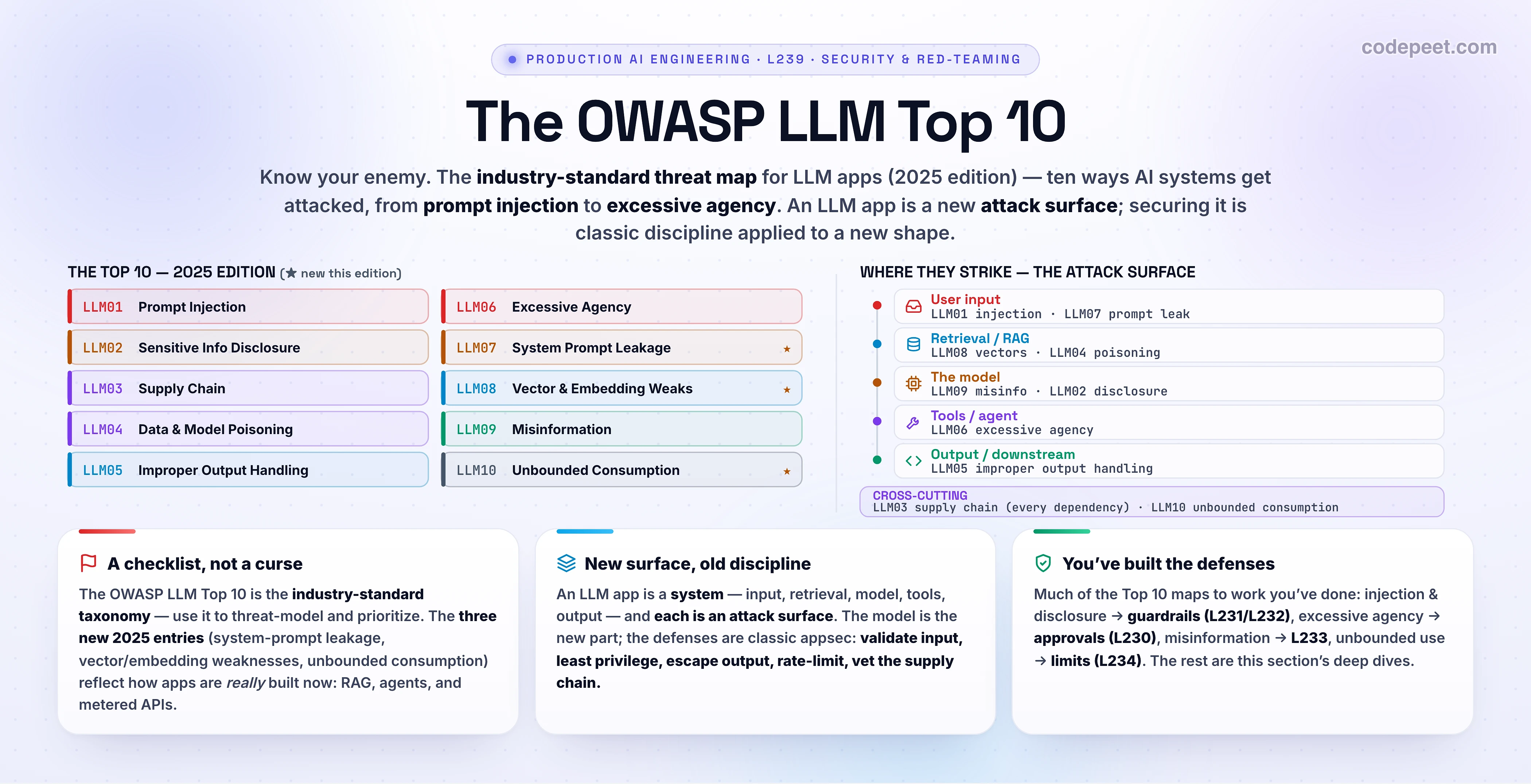
Task: Click the green accent bar atop defenses card
Action: pos(1062,531)
